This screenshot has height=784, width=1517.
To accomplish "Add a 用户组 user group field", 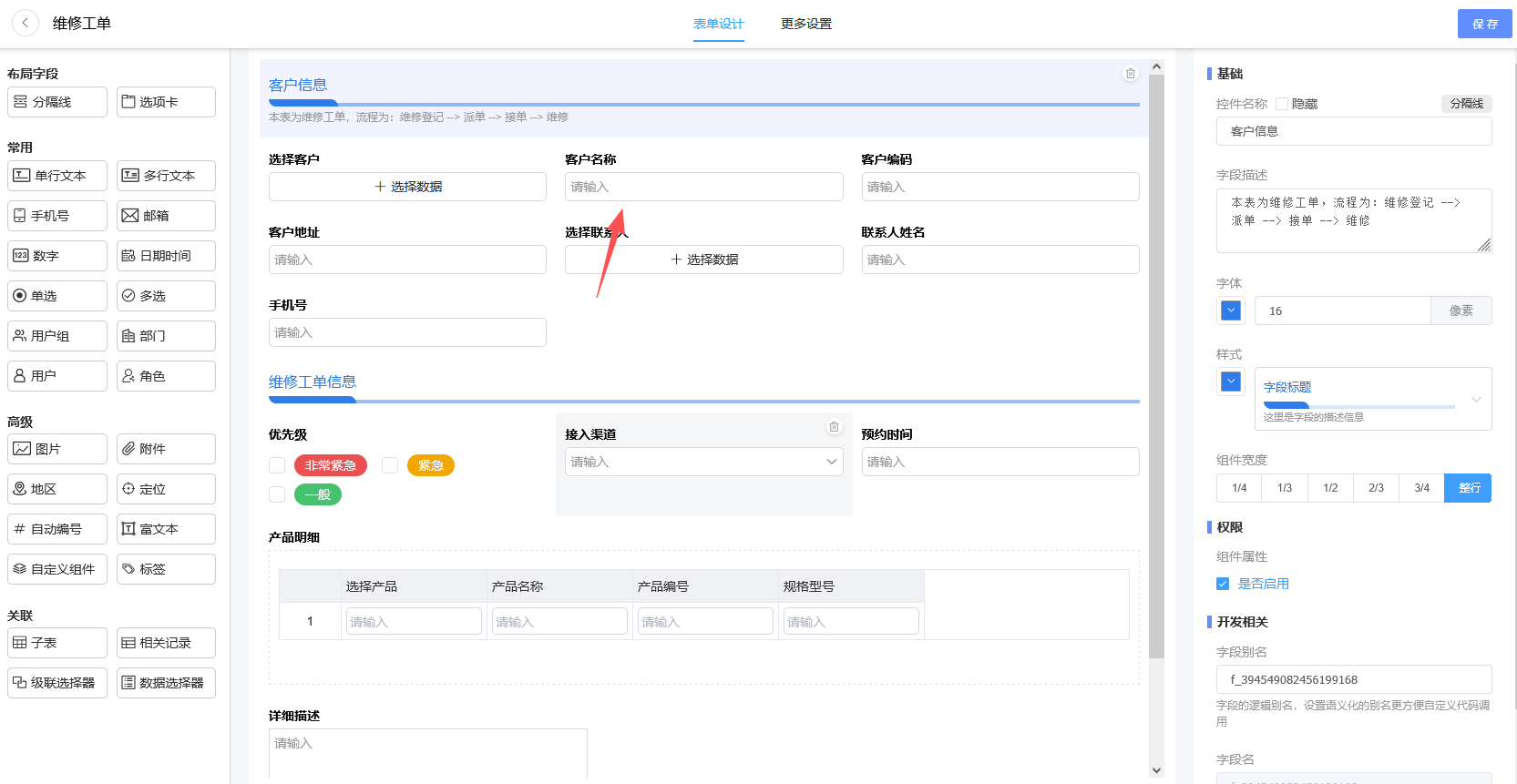I will (57, 336).
